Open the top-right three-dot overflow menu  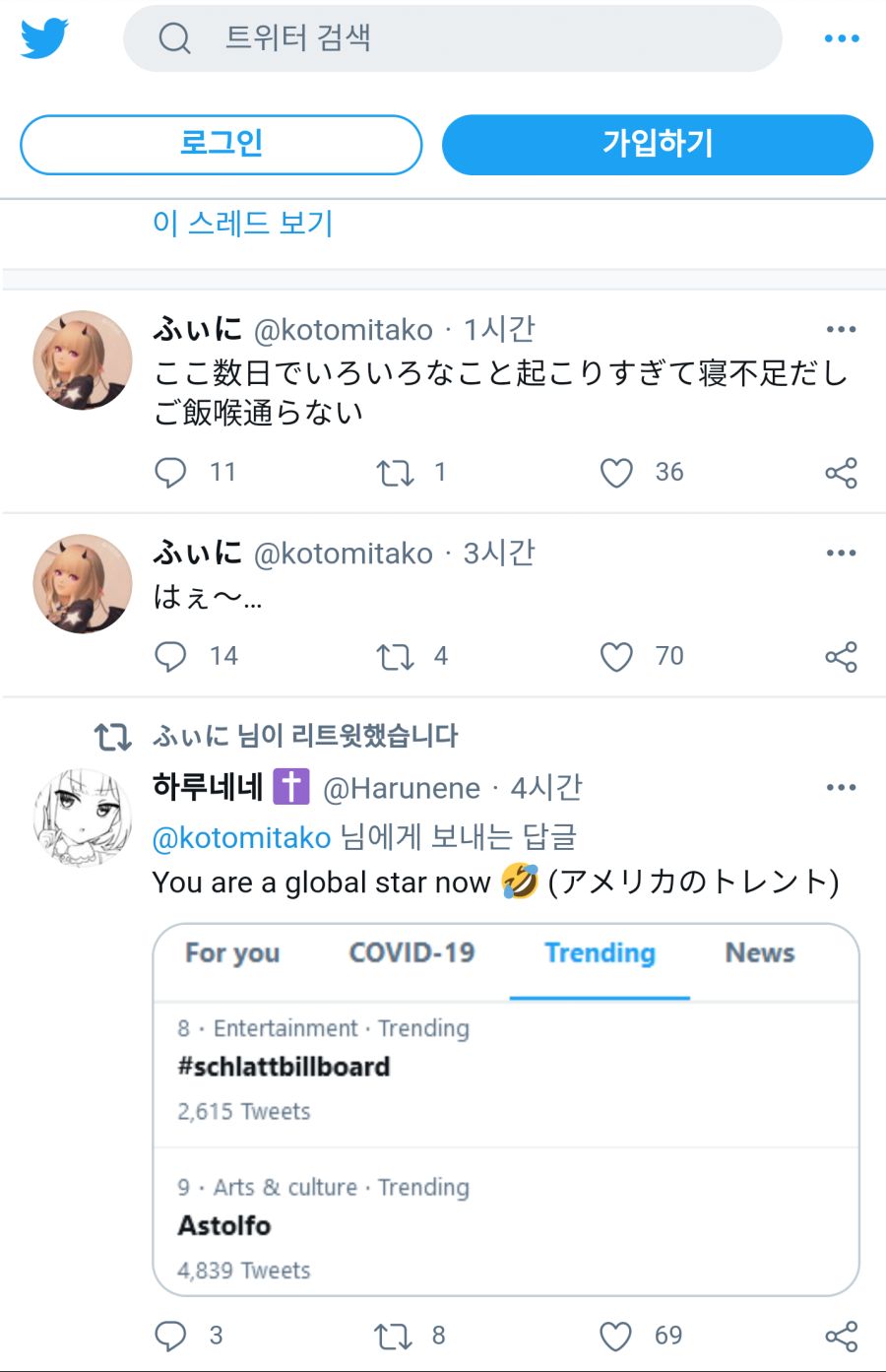tap(842, 38)
